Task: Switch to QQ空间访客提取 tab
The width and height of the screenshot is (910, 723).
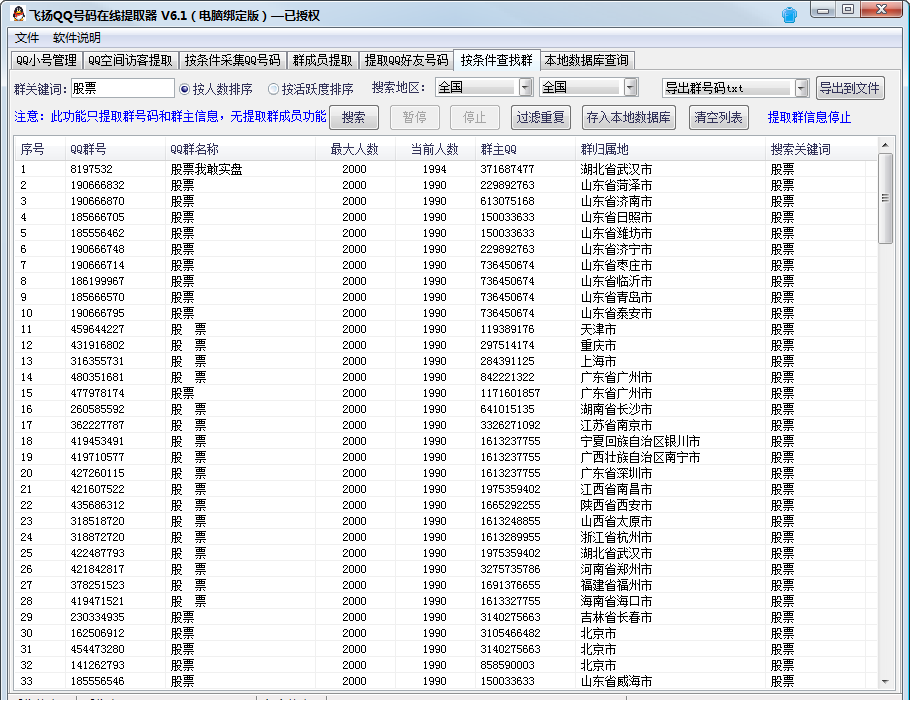Action: [x=130, y=60]
